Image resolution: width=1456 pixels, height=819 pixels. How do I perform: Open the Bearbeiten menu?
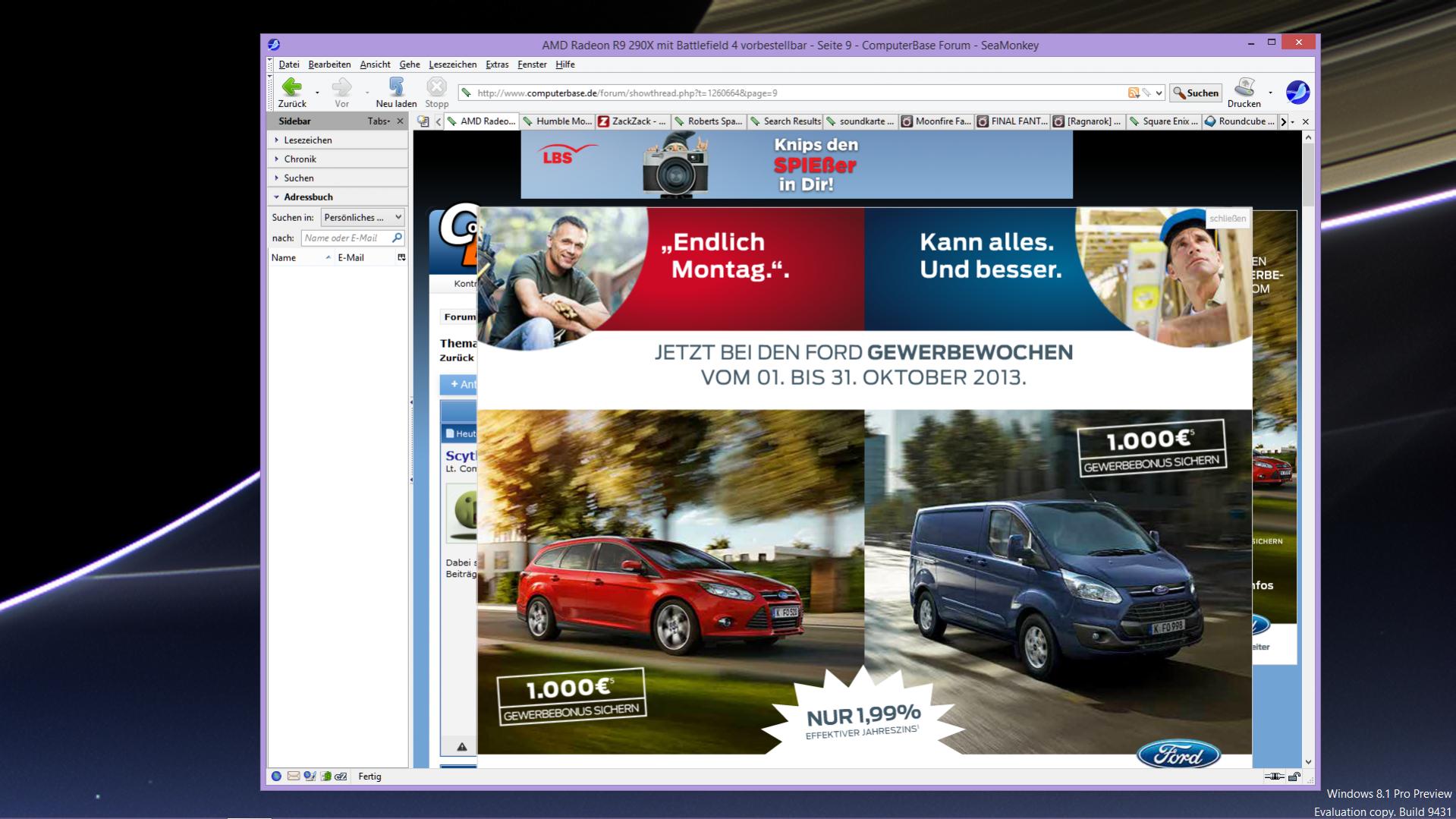(329, 65)
